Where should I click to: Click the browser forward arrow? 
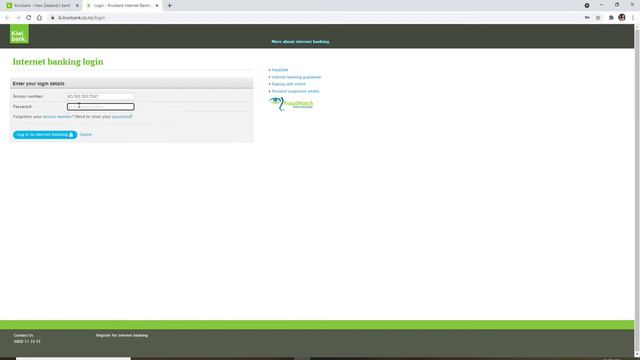18,18
